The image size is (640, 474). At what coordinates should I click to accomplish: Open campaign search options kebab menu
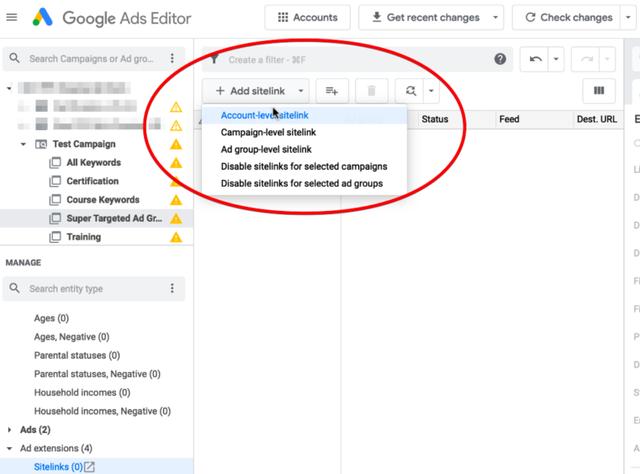pyautogui.click(x=172, y=58)
